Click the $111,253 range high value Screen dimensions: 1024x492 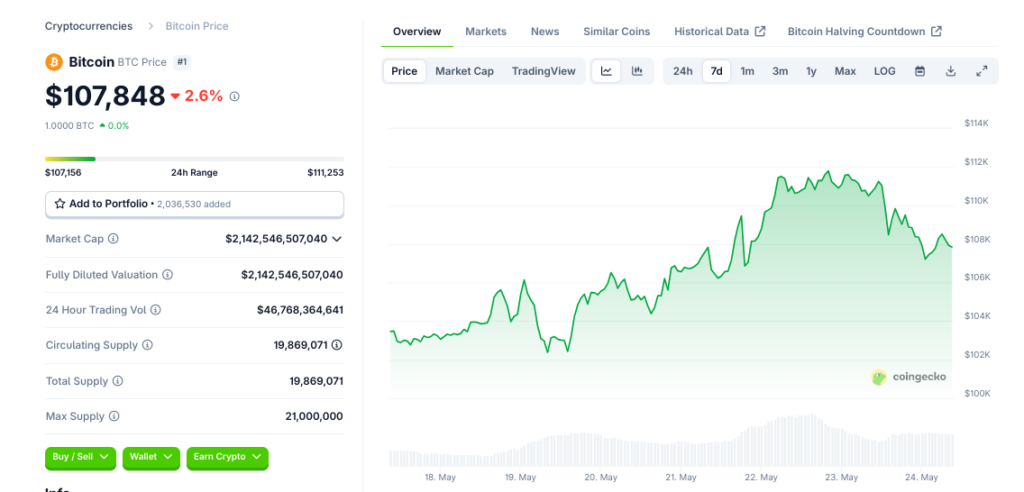click(325, 173)
